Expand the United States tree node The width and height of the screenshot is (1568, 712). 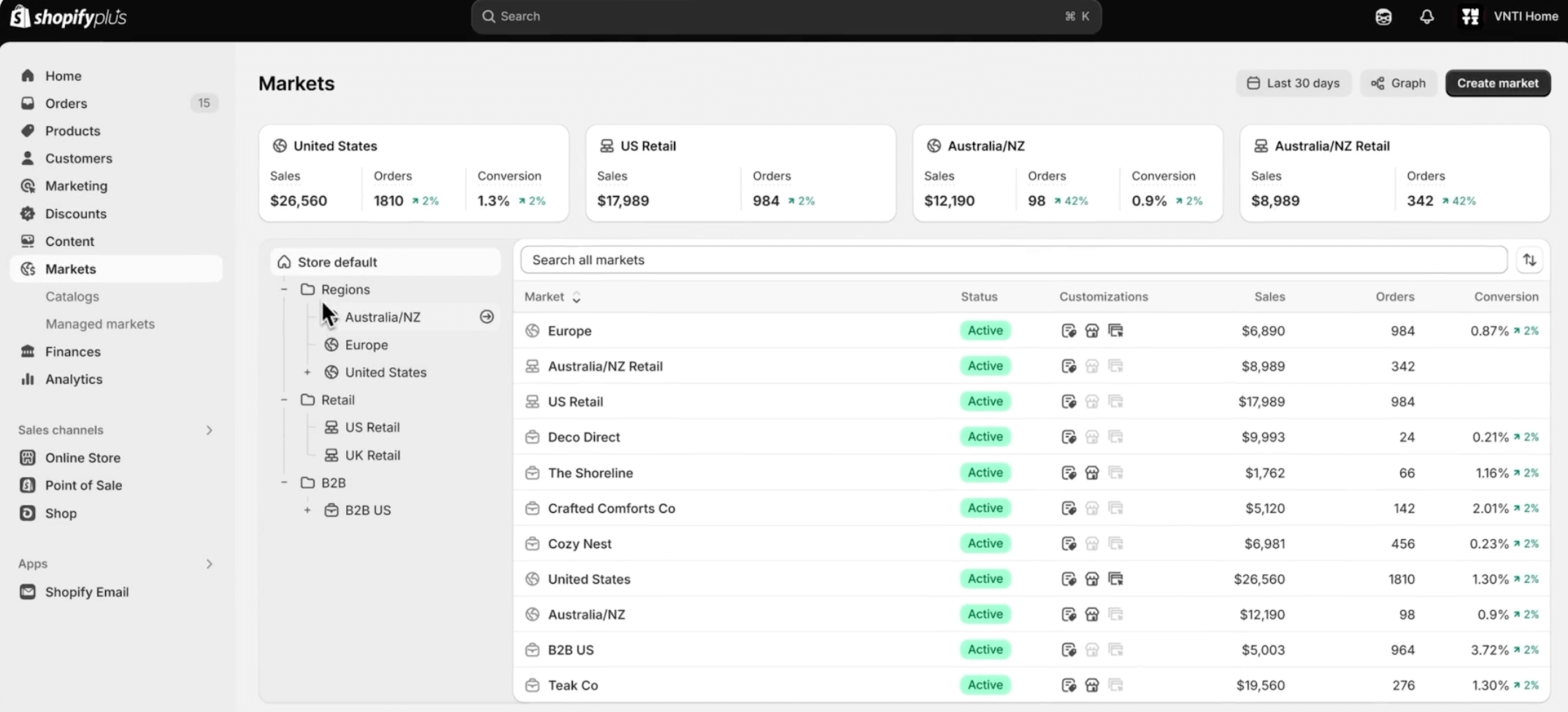(307, 372)
